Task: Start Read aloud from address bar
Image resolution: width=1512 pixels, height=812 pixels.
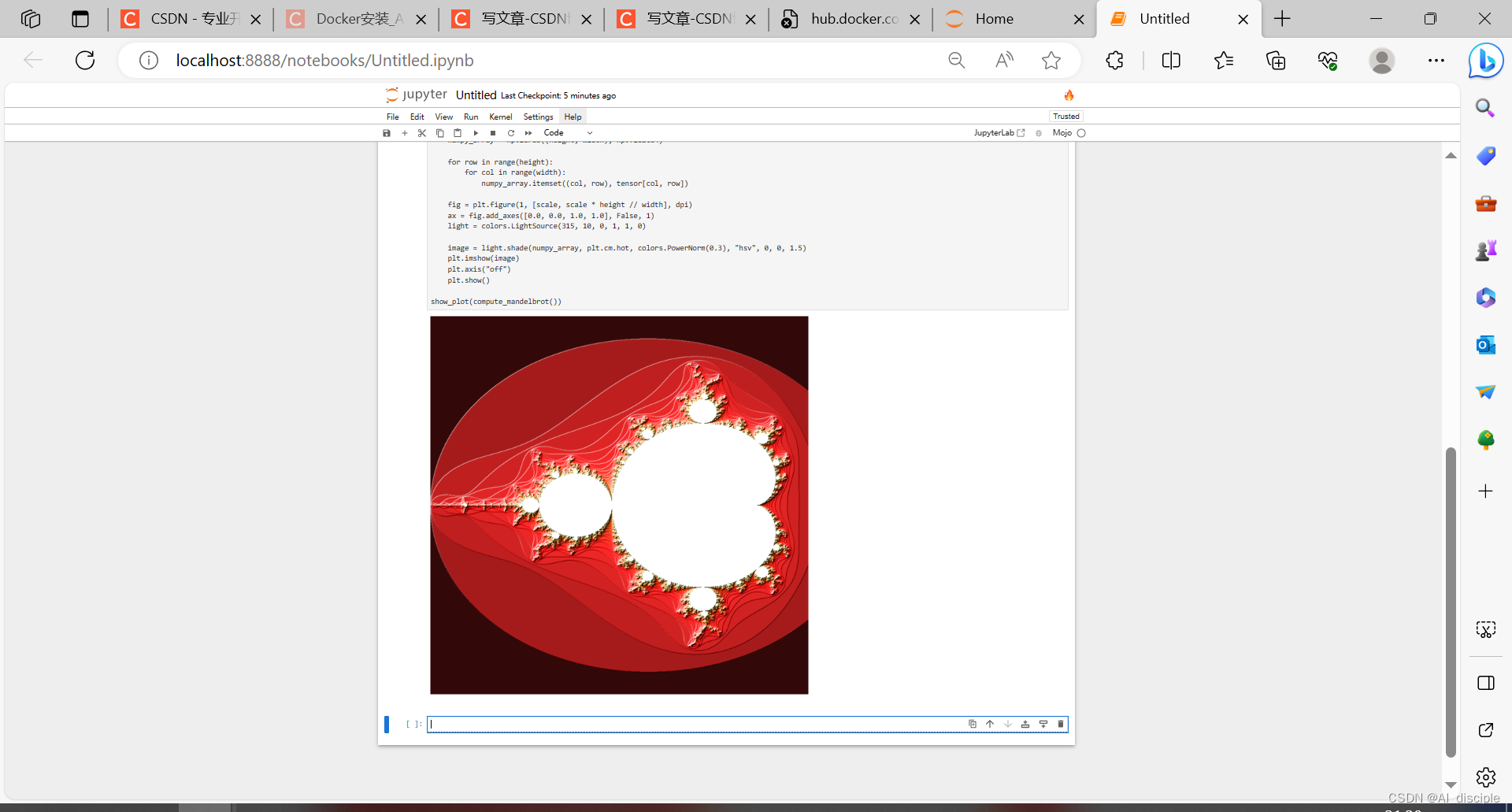Action: pyautogui.click(x=1004, y=61)
